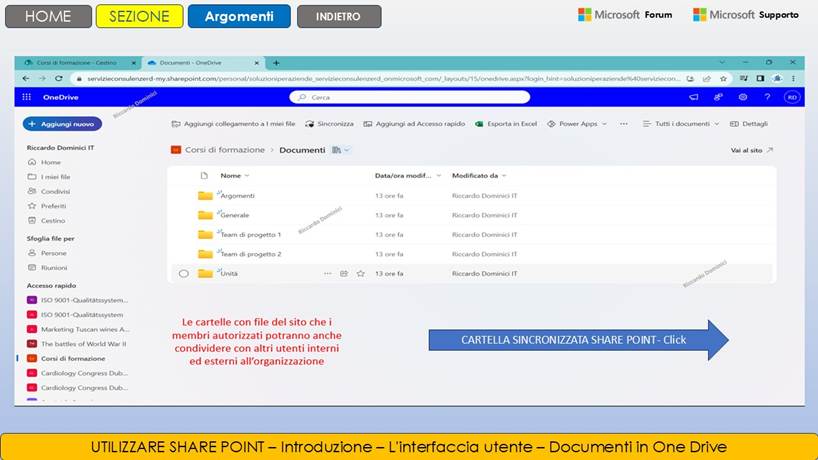Expand the Nome column sort dropdown
The image size is (818, 460).
click(x=247, y=176)
